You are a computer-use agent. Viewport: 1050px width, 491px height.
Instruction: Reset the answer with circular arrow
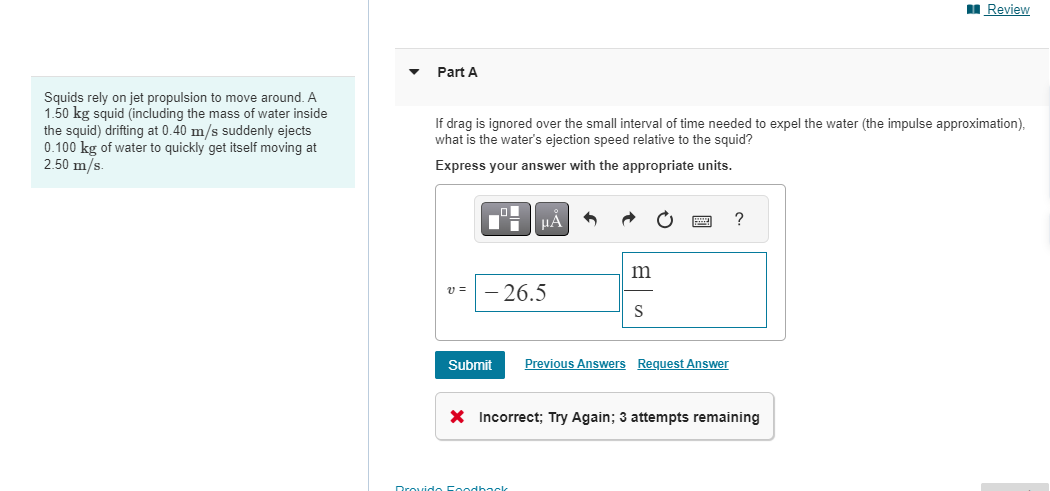[x=664, y=219]
